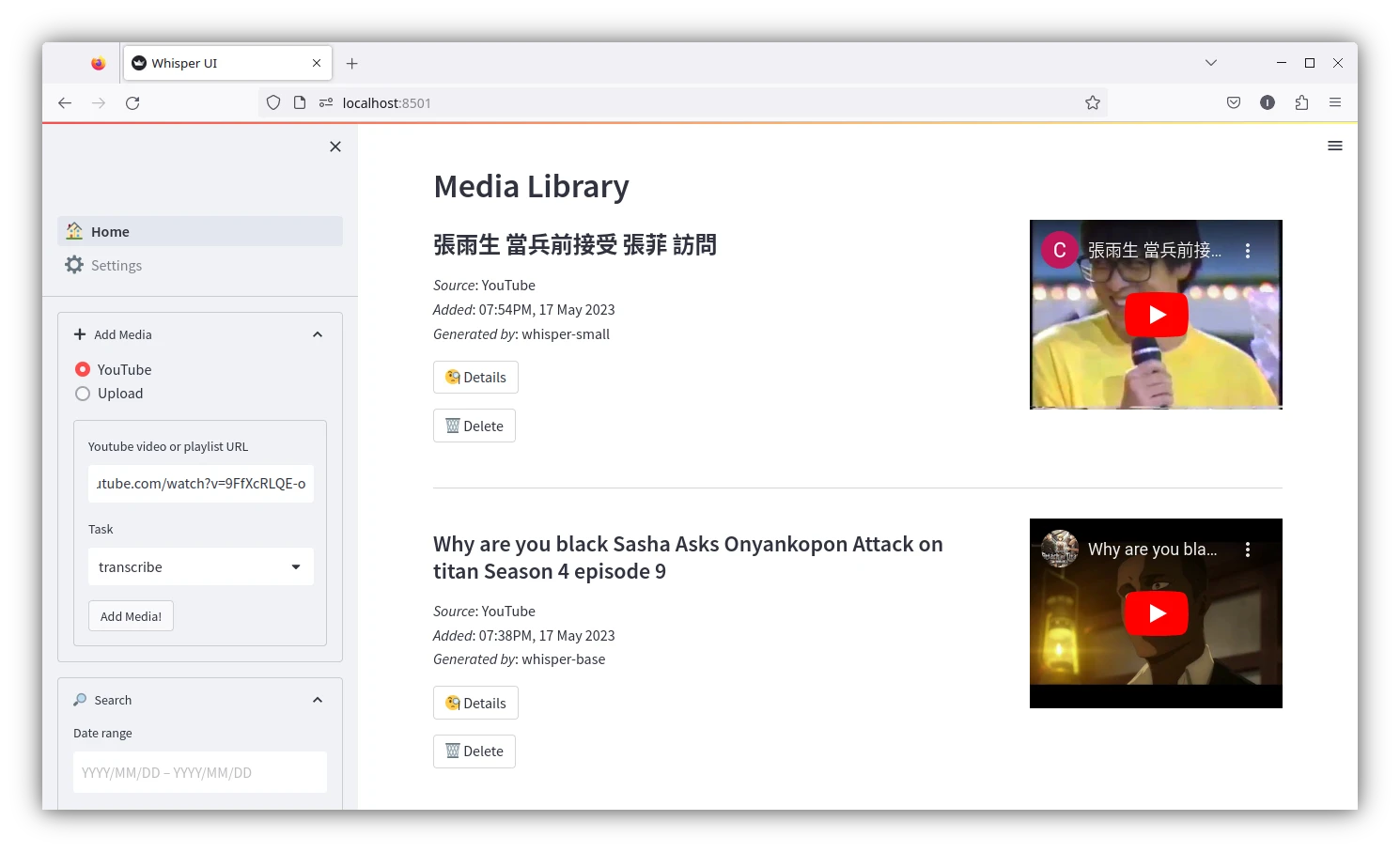Open the Task dropdown showing transcribe
The height and width of the screenshot is (852, 1400).
click(200, 566)
